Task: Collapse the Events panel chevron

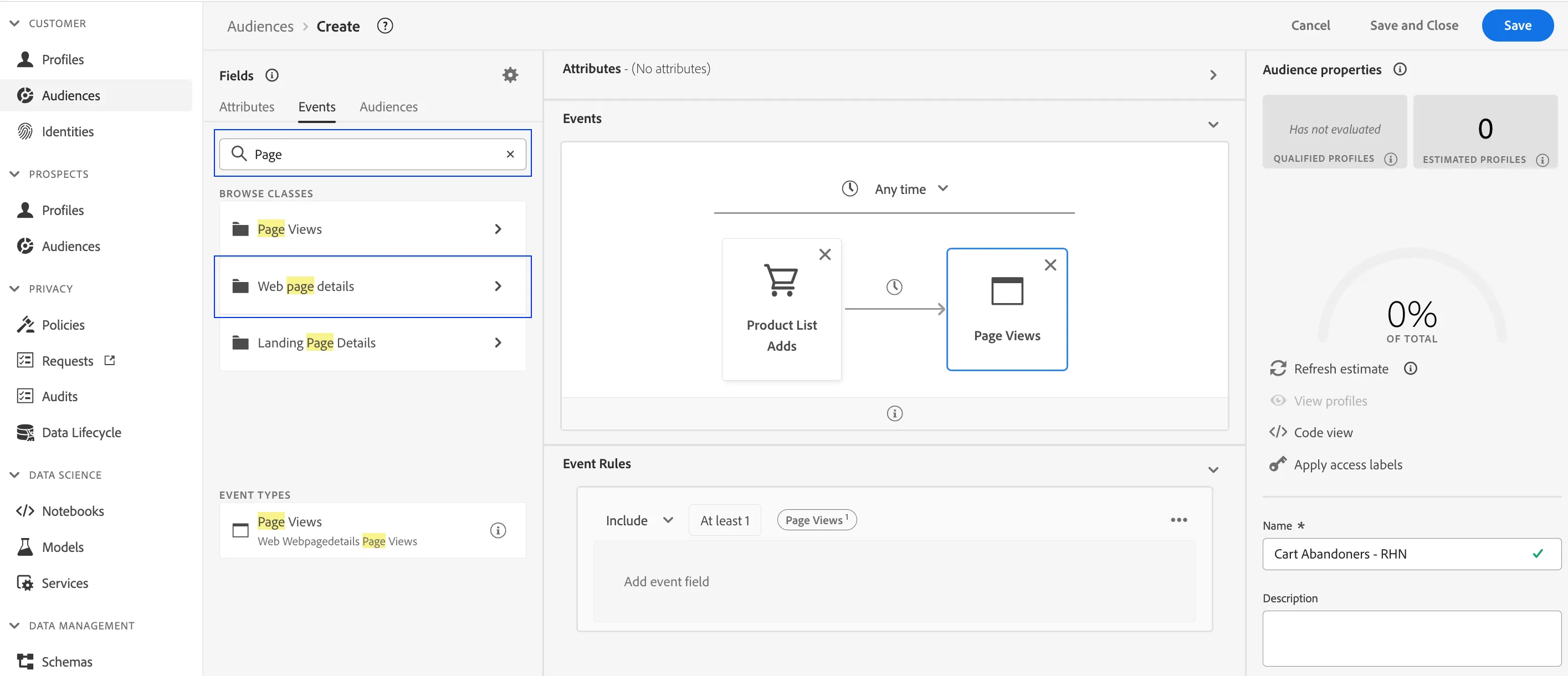Action: click(1212, 125)
